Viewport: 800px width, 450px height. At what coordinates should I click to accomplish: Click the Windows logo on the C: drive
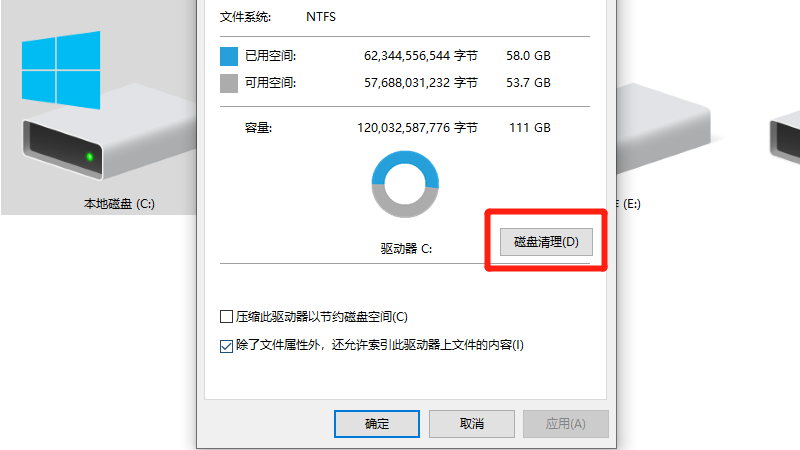[x=61, y=70]
